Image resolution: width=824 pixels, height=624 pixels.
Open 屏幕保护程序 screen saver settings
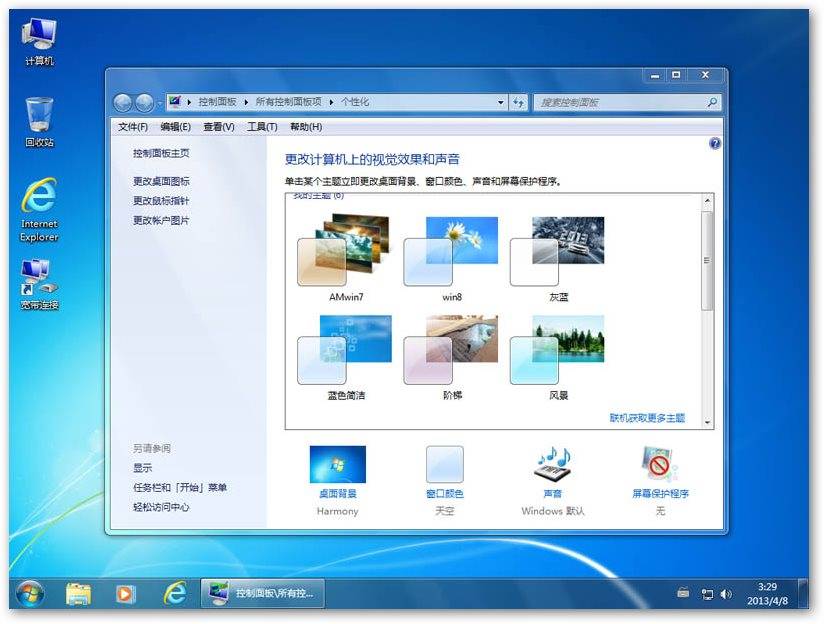(660, 473)
